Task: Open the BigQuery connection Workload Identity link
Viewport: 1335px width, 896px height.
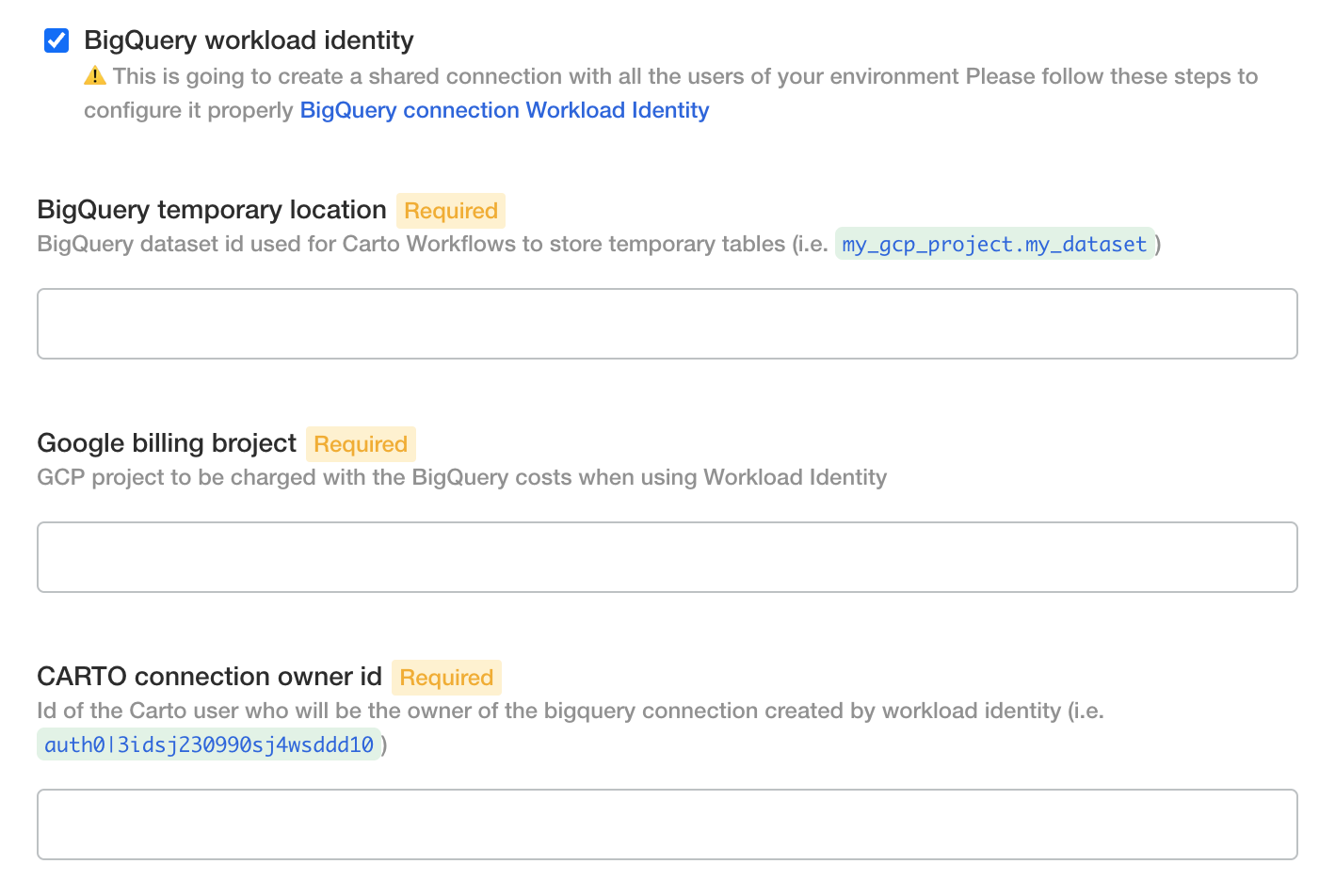Action: [504, 110]
